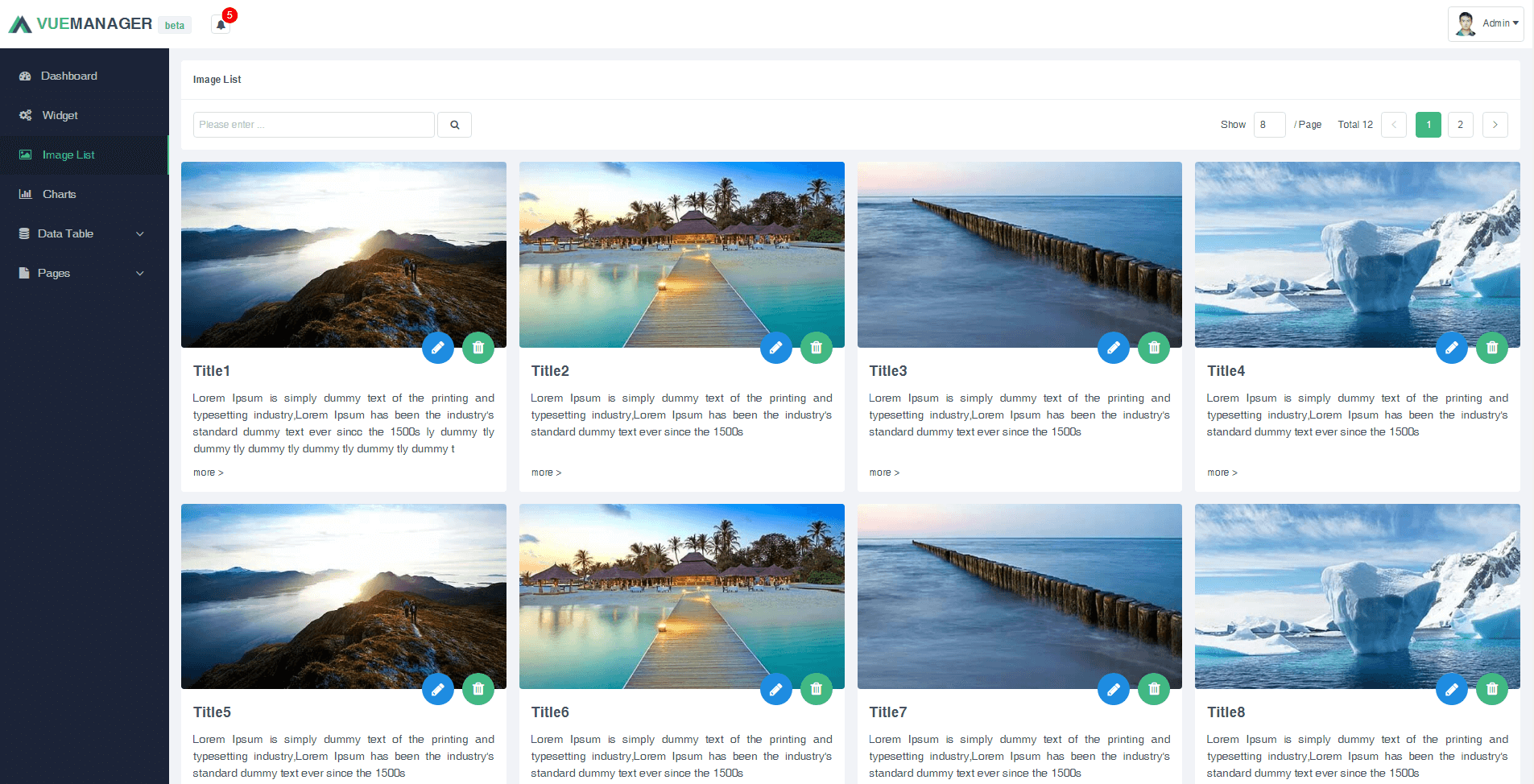
Task: Click the 'Total 12' count text
Action: click(1355, 125)
